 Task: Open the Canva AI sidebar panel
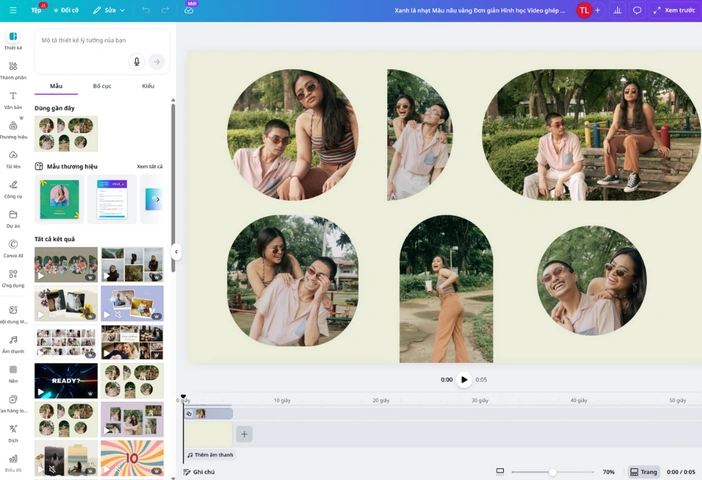coord(13,248)
